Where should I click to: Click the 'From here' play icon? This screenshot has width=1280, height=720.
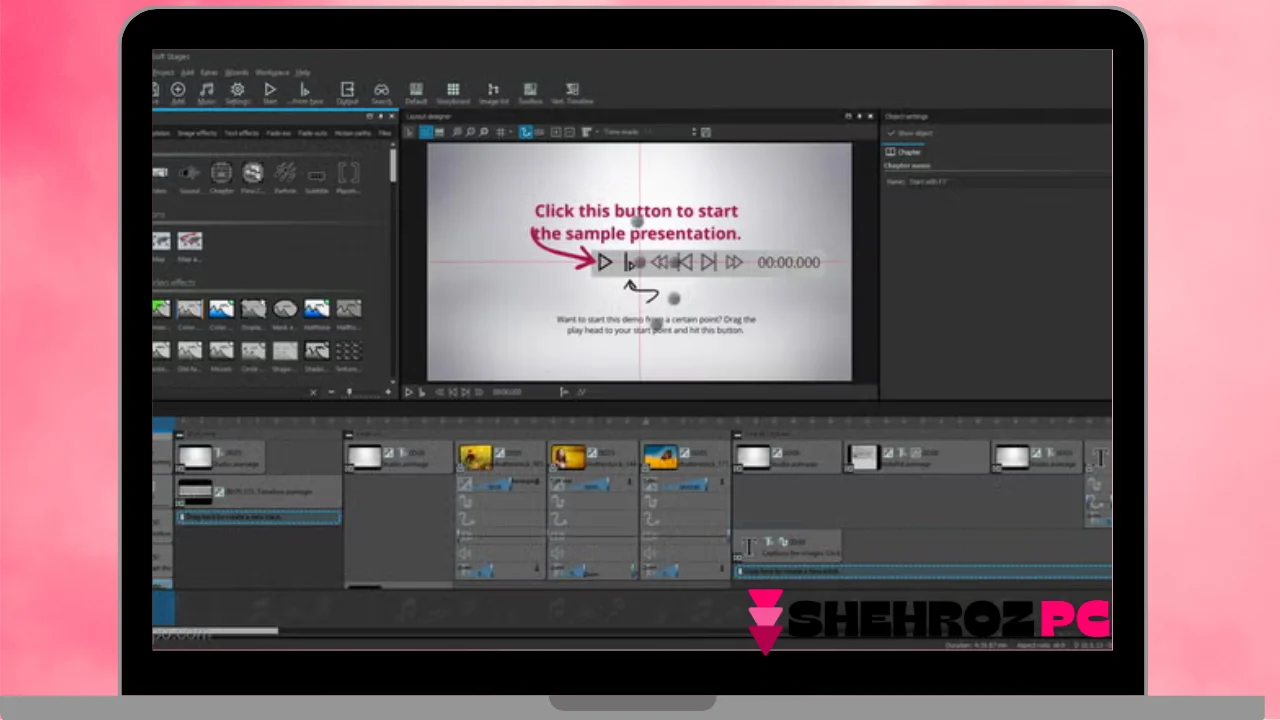(x=306, y=90)
